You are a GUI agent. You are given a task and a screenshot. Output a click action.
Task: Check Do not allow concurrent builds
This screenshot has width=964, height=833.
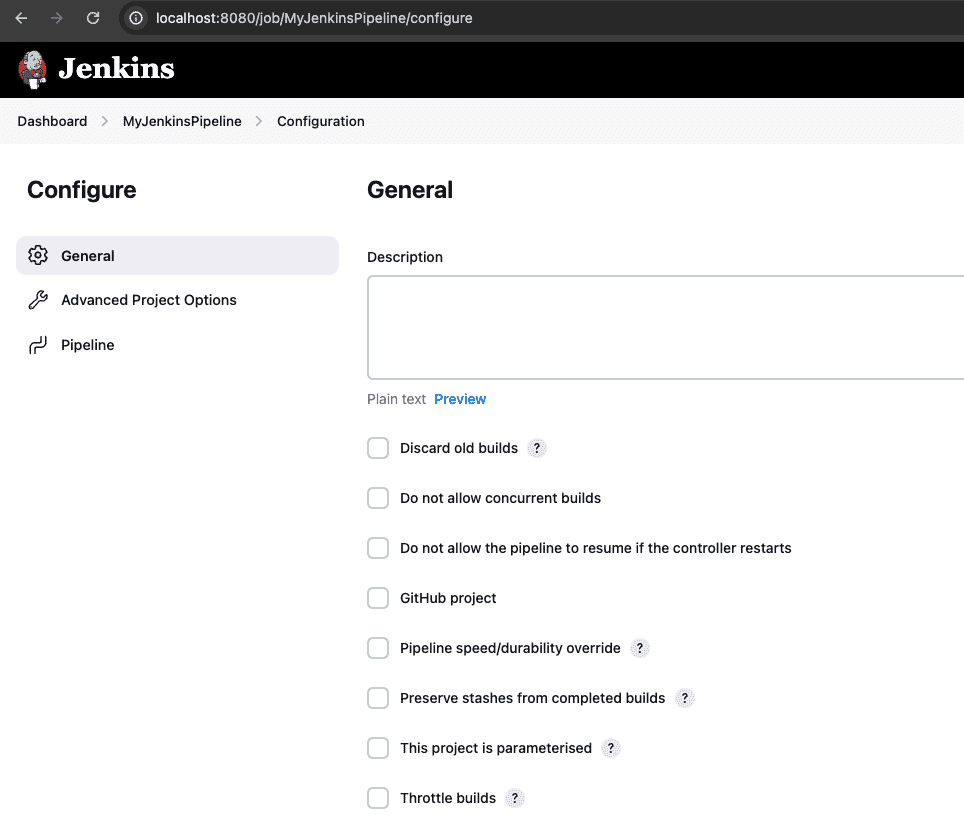click(378, 498)
